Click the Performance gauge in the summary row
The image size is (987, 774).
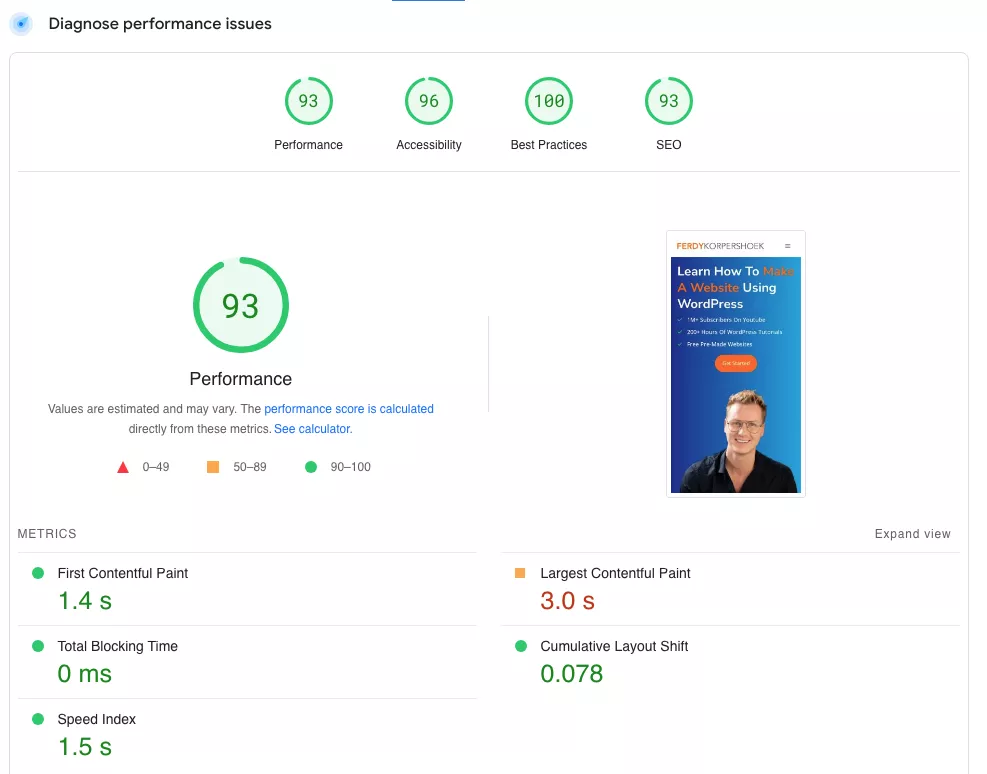pyautogui.click(x=308, y=100)
